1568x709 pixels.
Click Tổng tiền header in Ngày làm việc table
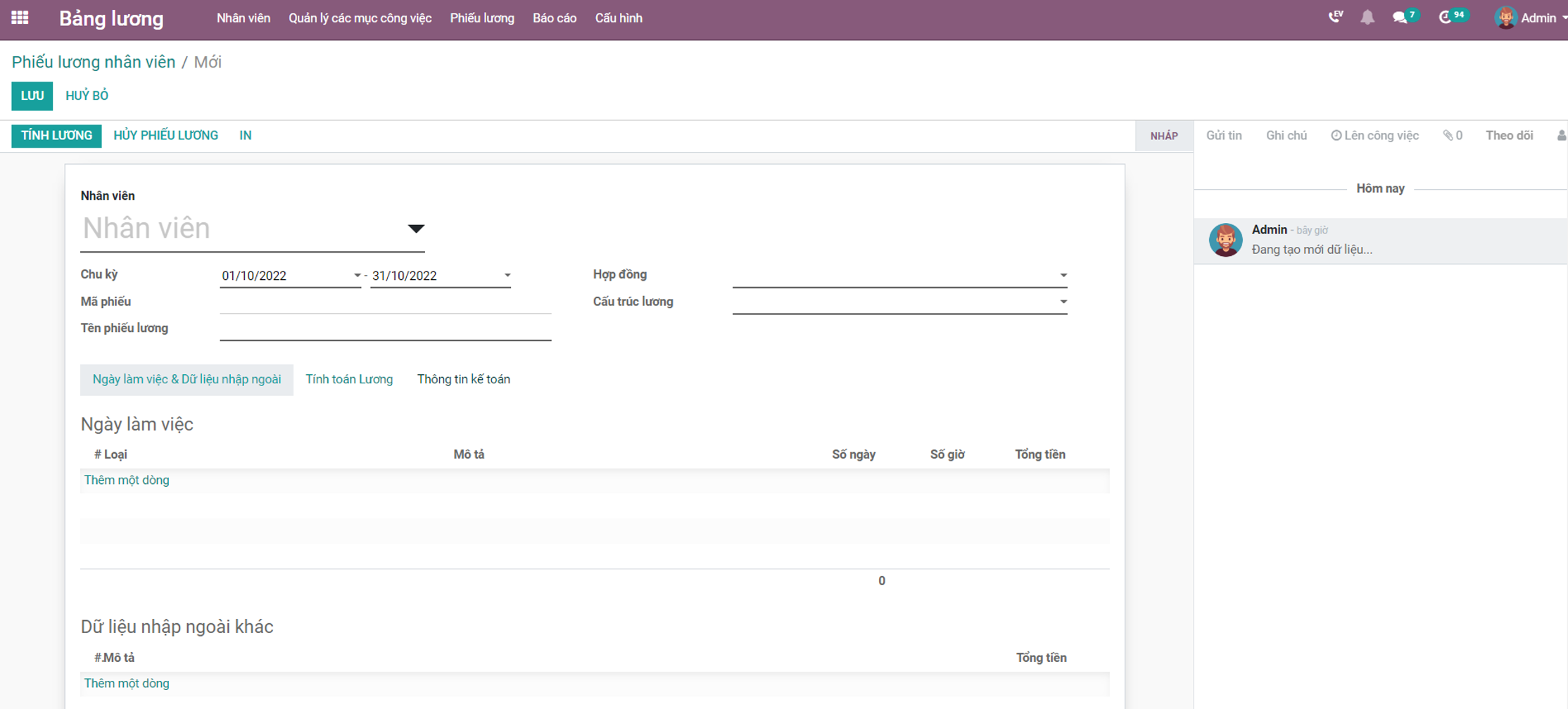(x=1039, y=454)
